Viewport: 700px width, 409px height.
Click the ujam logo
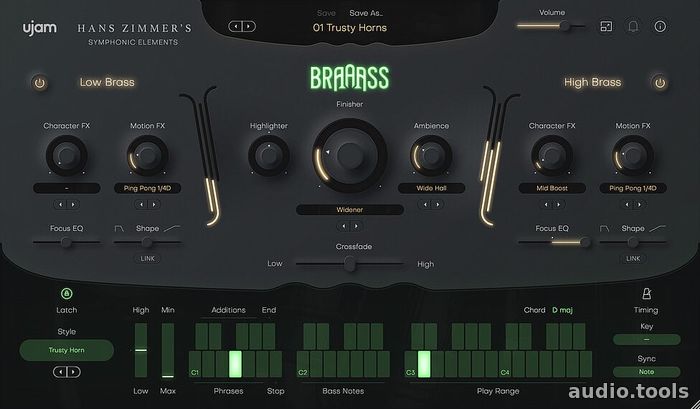tap(40, 28)
